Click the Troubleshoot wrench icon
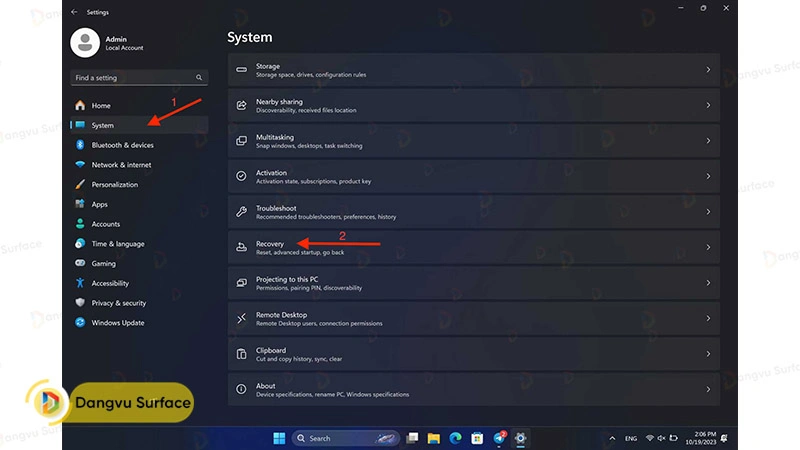Screen dimensions: 800x450 click(x=241, y=212)
